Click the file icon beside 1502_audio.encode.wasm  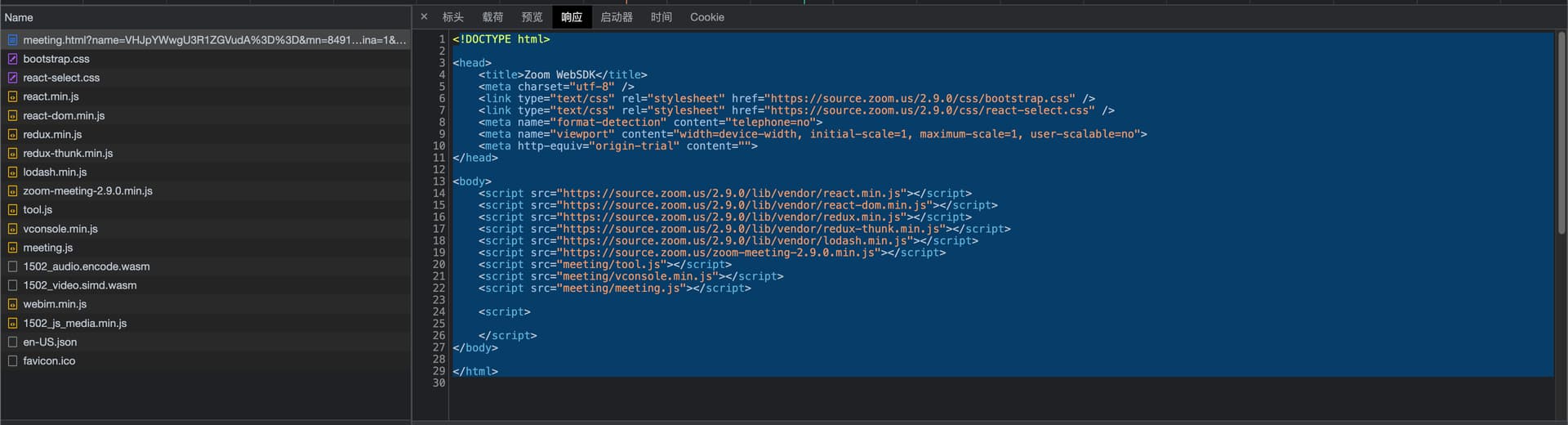12,266
